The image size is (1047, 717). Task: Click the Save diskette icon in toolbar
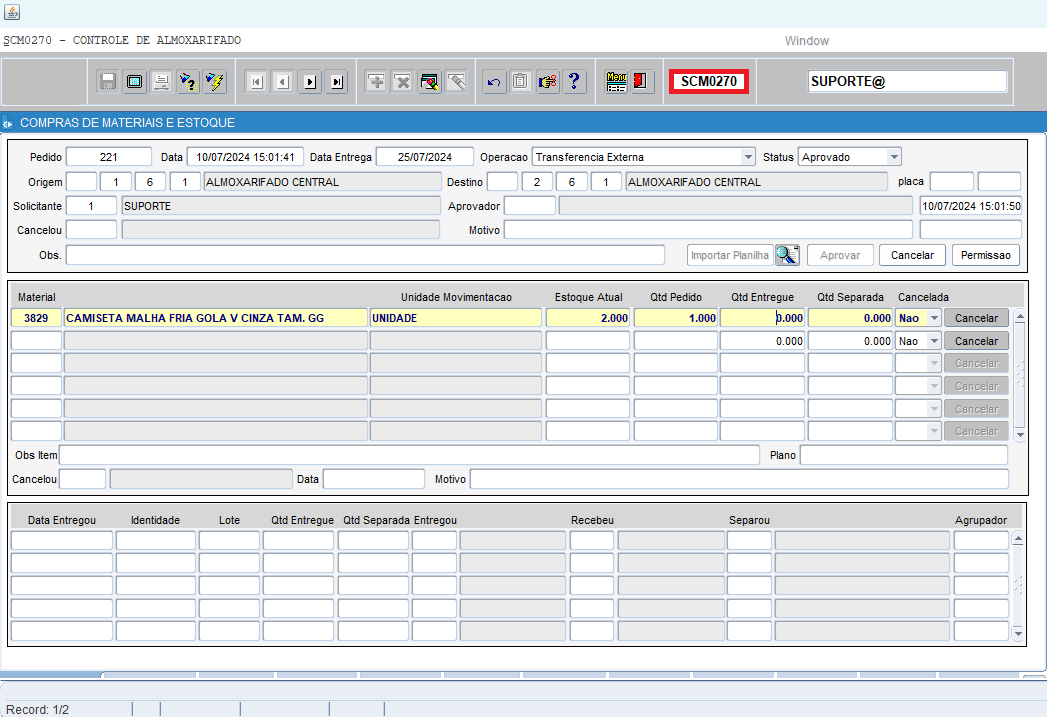108,81
